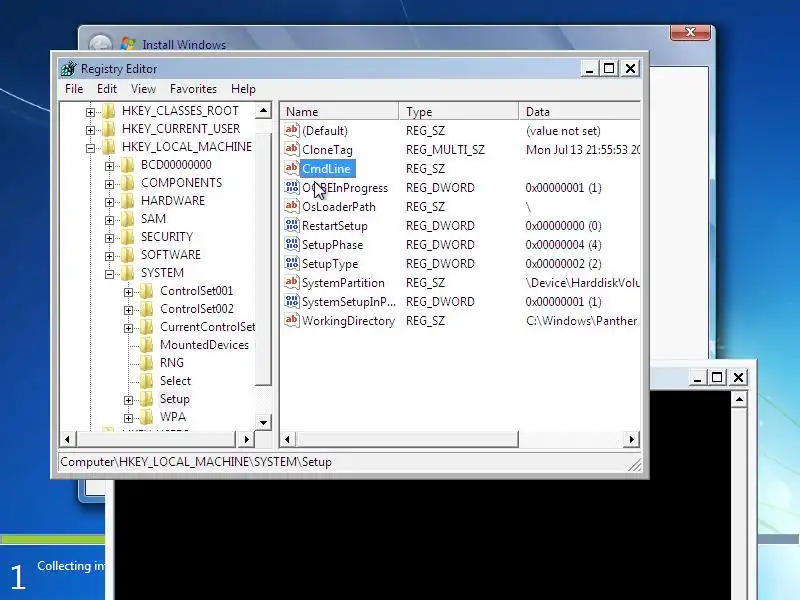The height and width of the screenshot is (600, 800).
Task: Click the BCD00000000 folder icon
Action: pyautogui.click(x=128, y=165)
